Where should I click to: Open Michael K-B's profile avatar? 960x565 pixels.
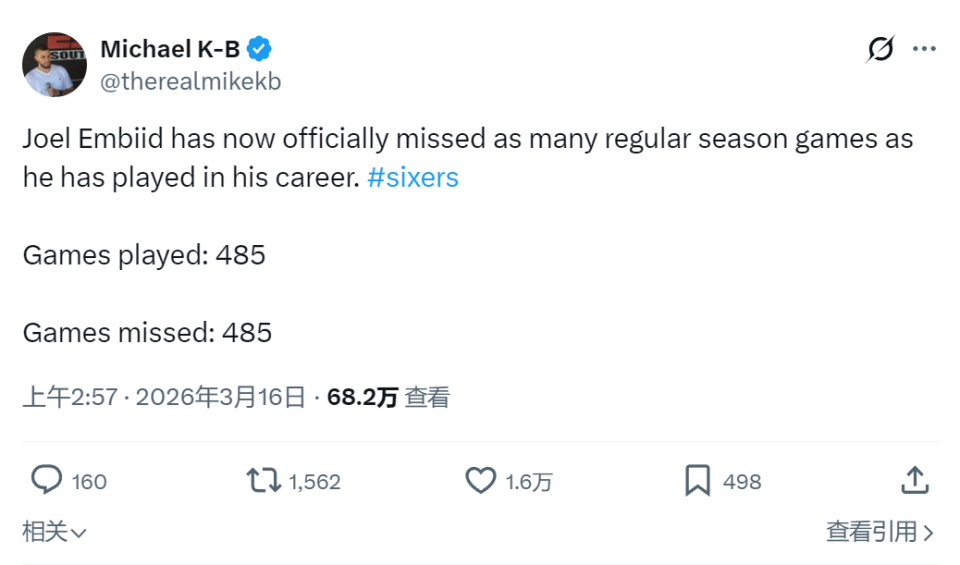54,64
